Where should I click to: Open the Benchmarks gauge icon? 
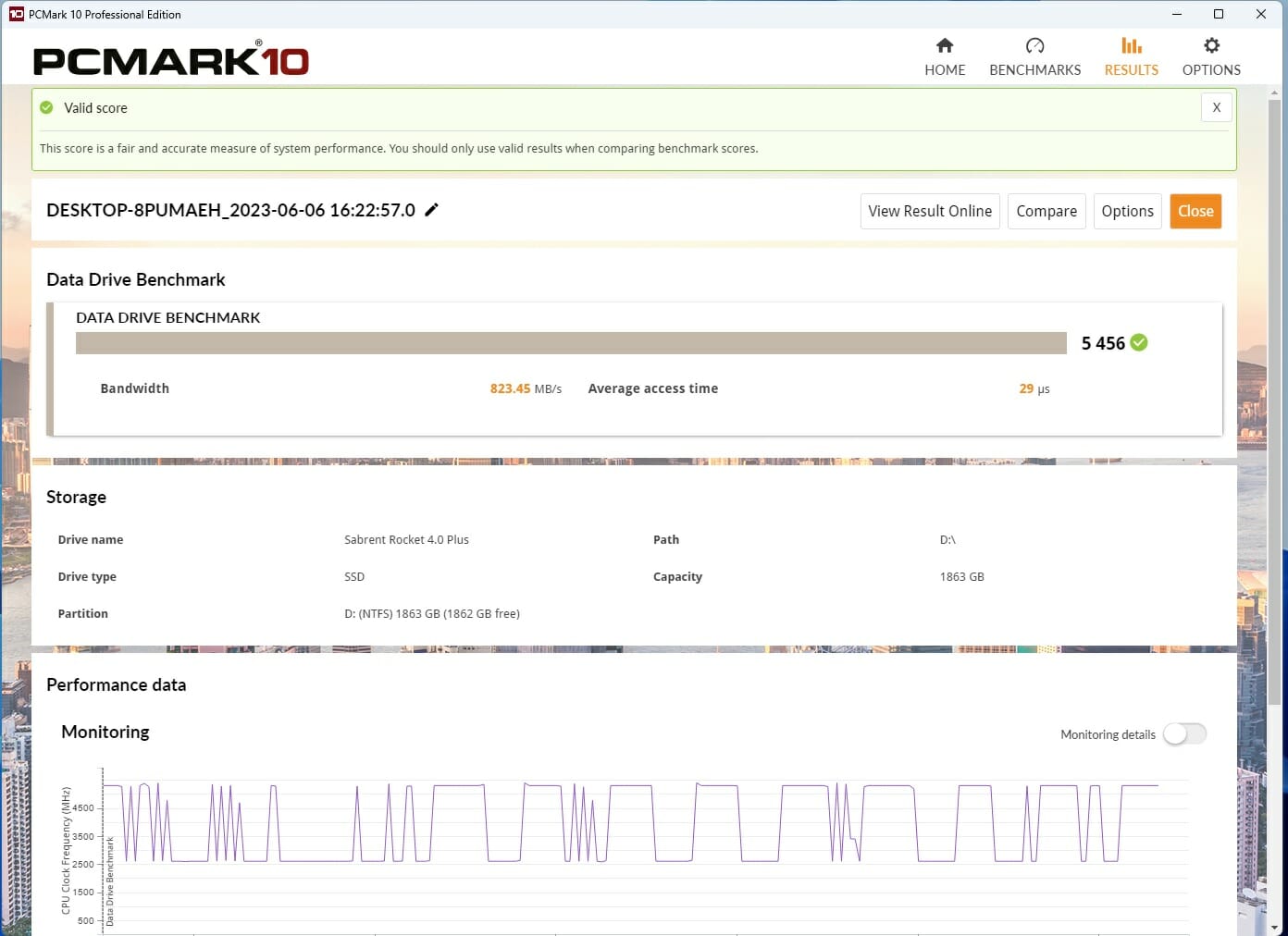click(x=1034, y=45)
